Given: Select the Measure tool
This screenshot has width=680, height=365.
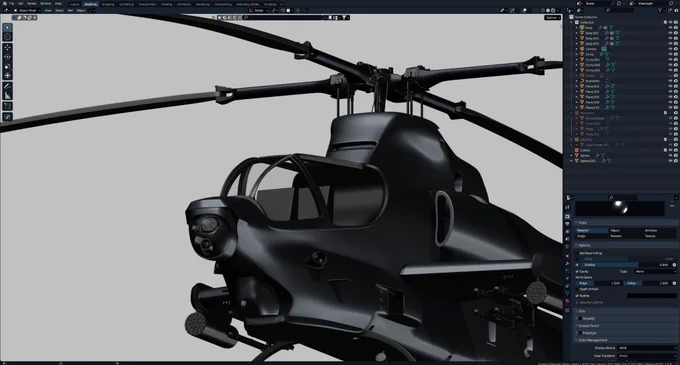Looking at the screenshot, I should click(x=7, y=96).
